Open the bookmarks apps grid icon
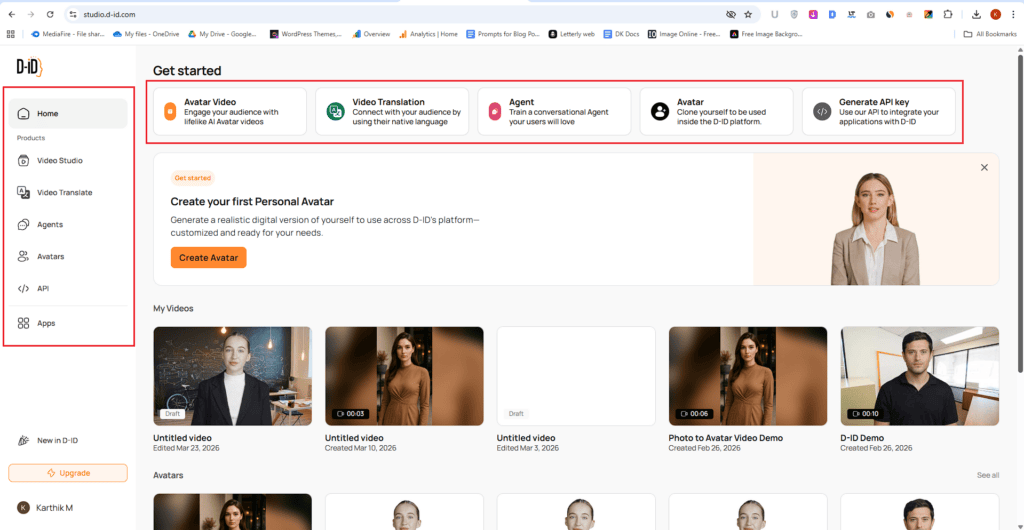 point(10,34)
